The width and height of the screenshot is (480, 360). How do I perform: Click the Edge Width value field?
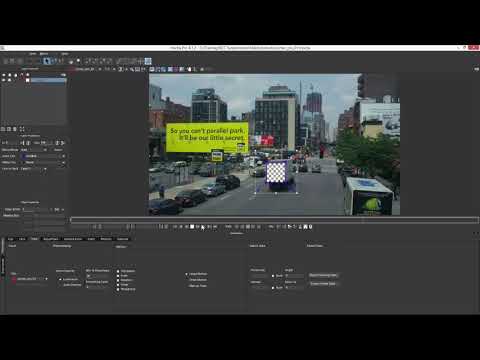coord(37,210)
